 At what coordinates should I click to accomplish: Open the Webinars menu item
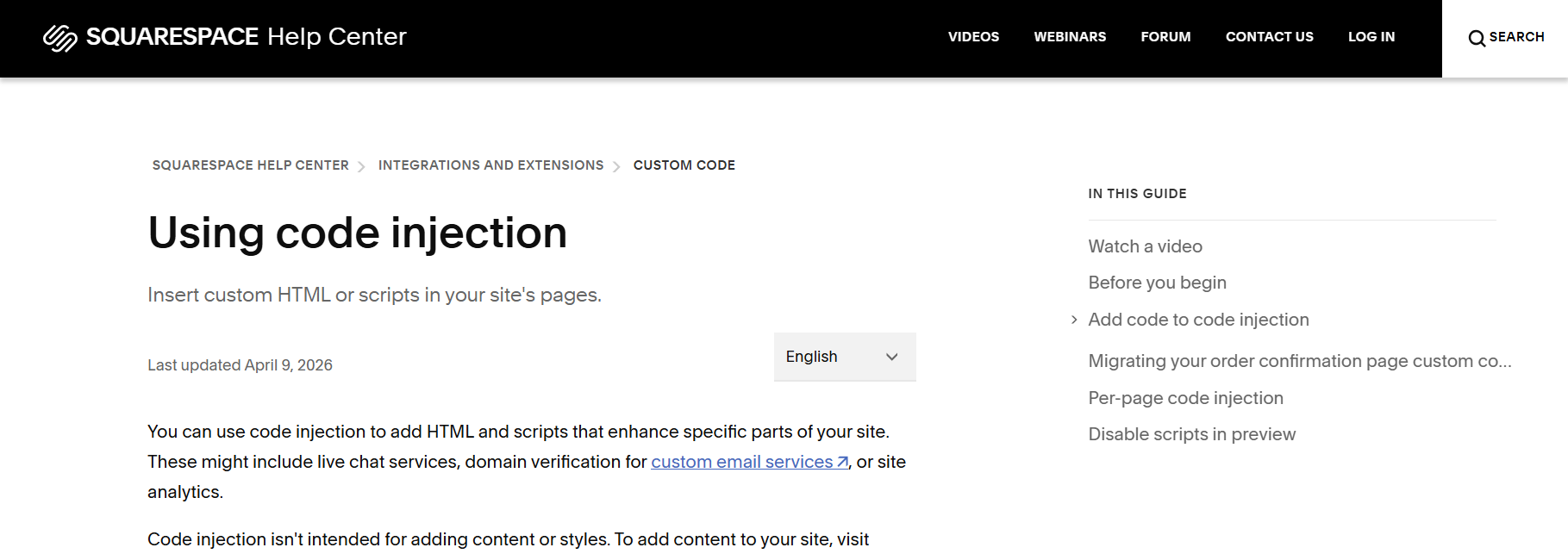tap(1070, 37)
